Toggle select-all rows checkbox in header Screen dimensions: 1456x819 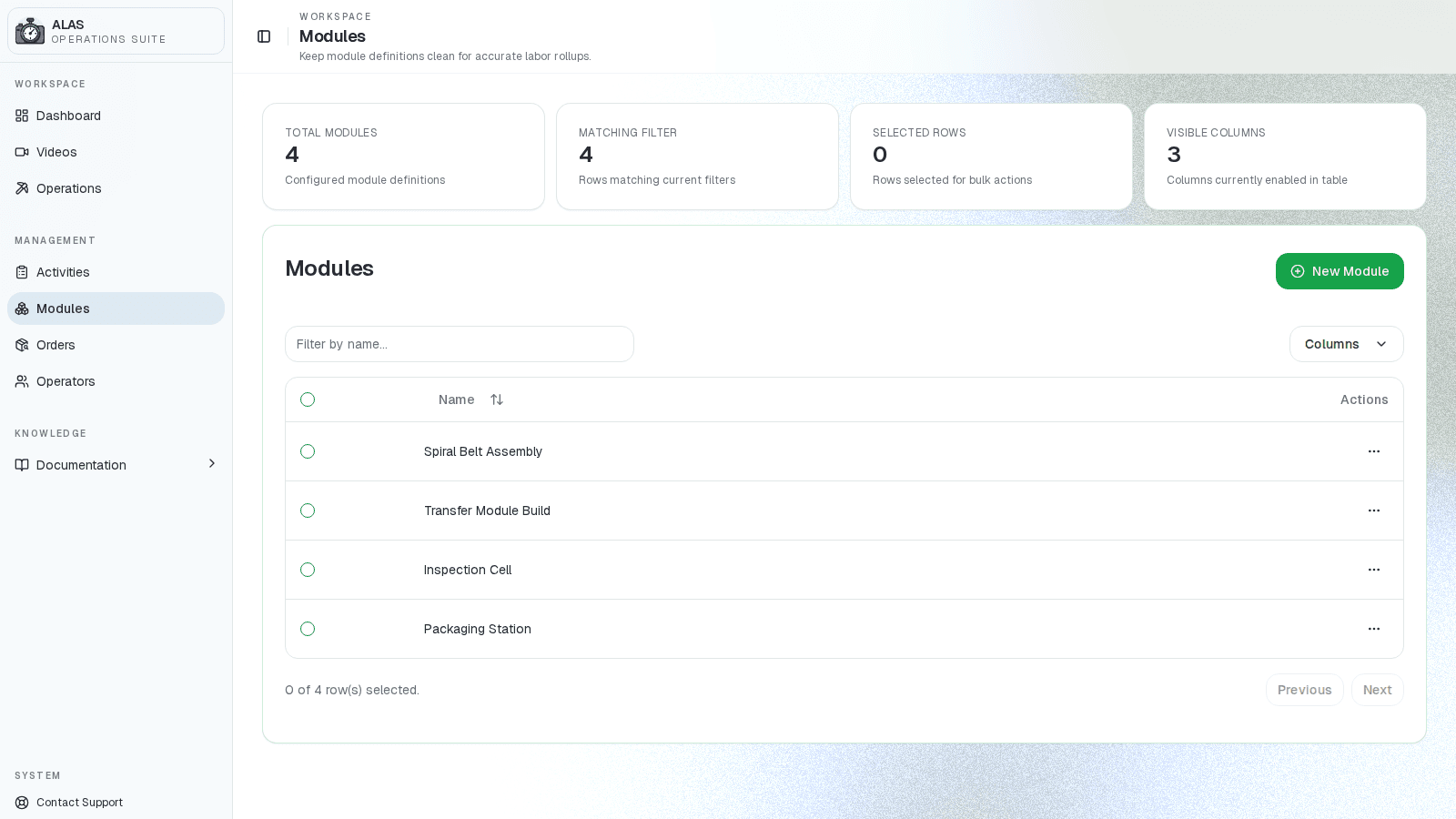(308, 399)
